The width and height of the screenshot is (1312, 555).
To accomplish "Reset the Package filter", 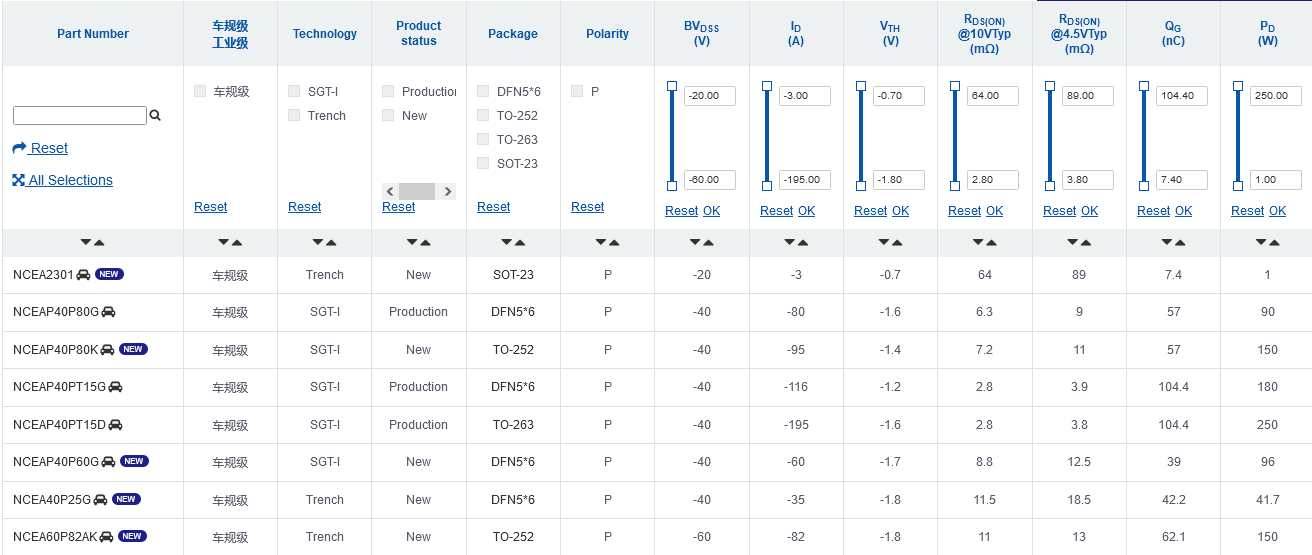I will pyautogui.click(x=494, y=207).
